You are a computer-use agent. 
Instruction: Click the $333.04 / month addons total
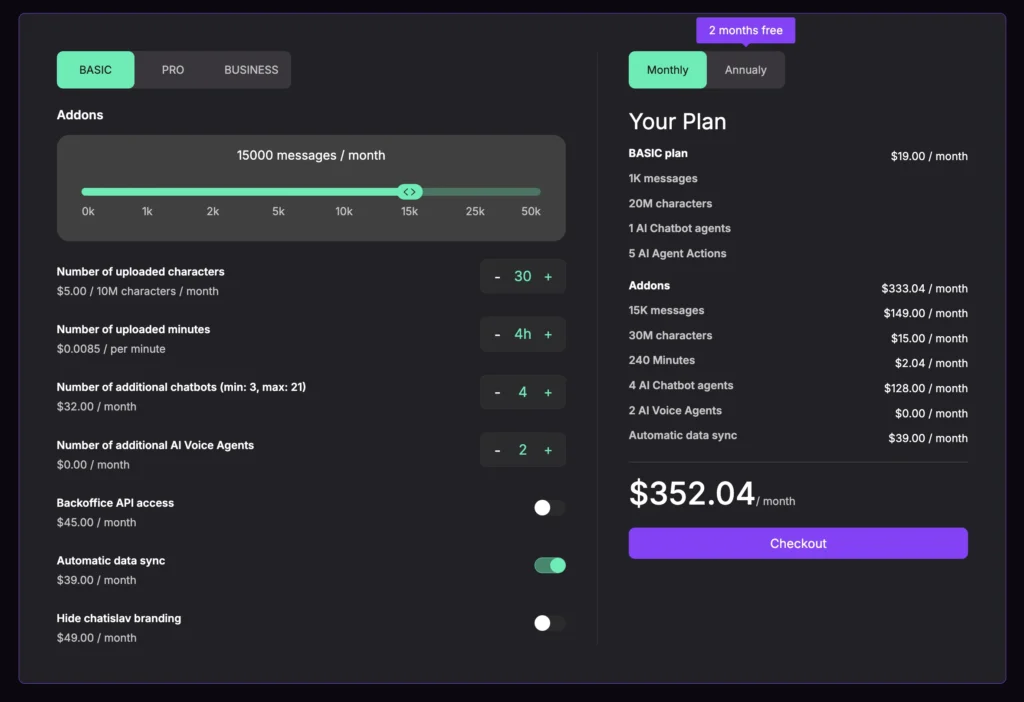click(924, 289)
